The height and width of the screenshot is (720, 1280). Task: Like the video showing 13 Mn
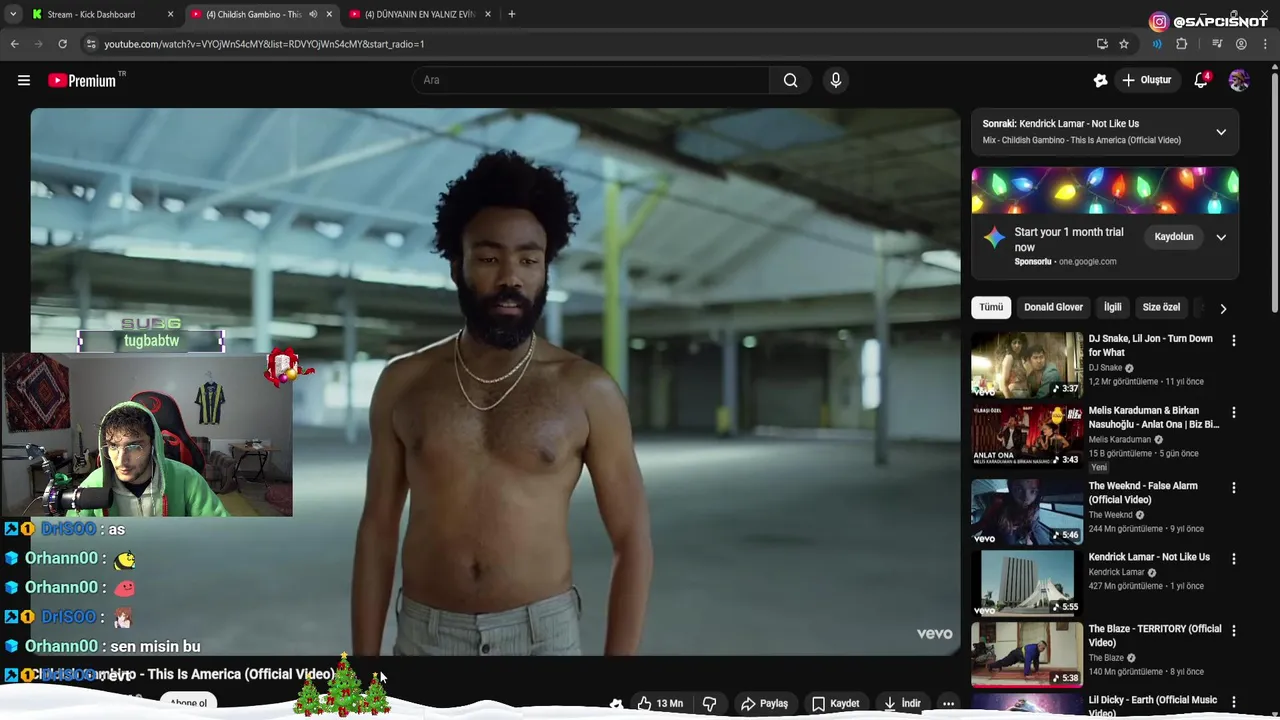tap(660, 703)
